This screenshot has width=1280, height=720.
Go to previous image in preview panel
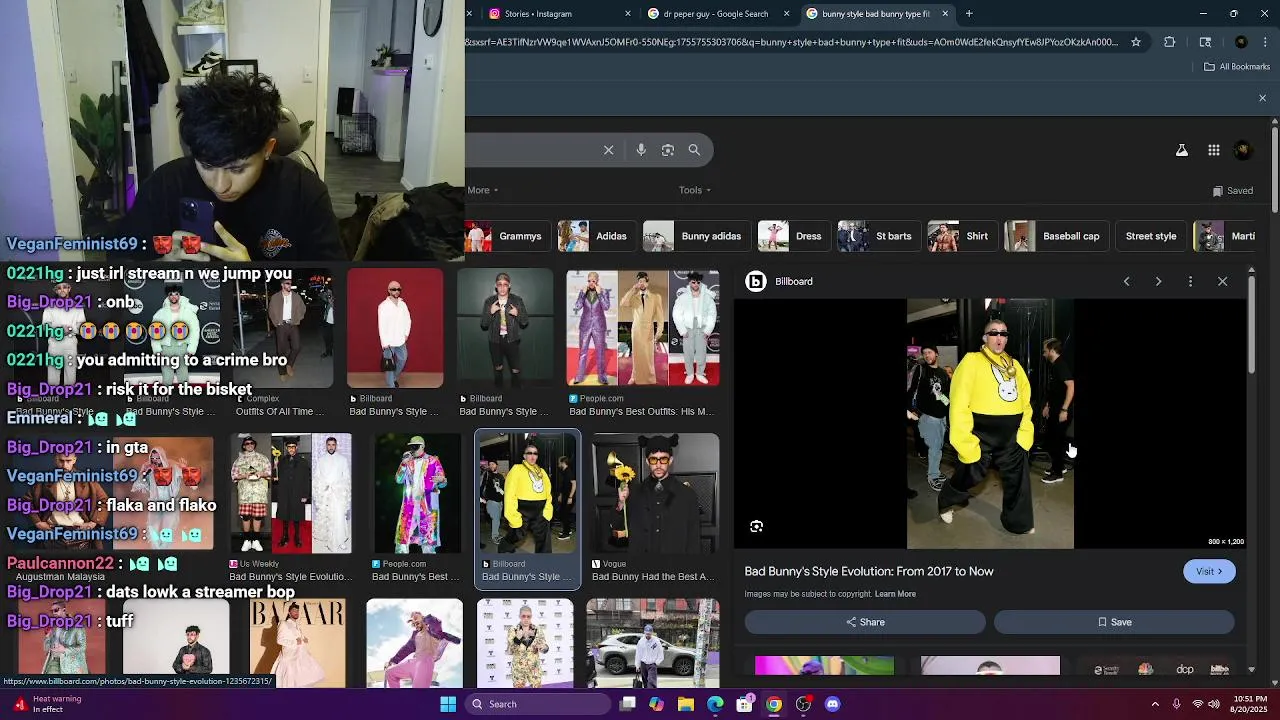pos(1126,281)
